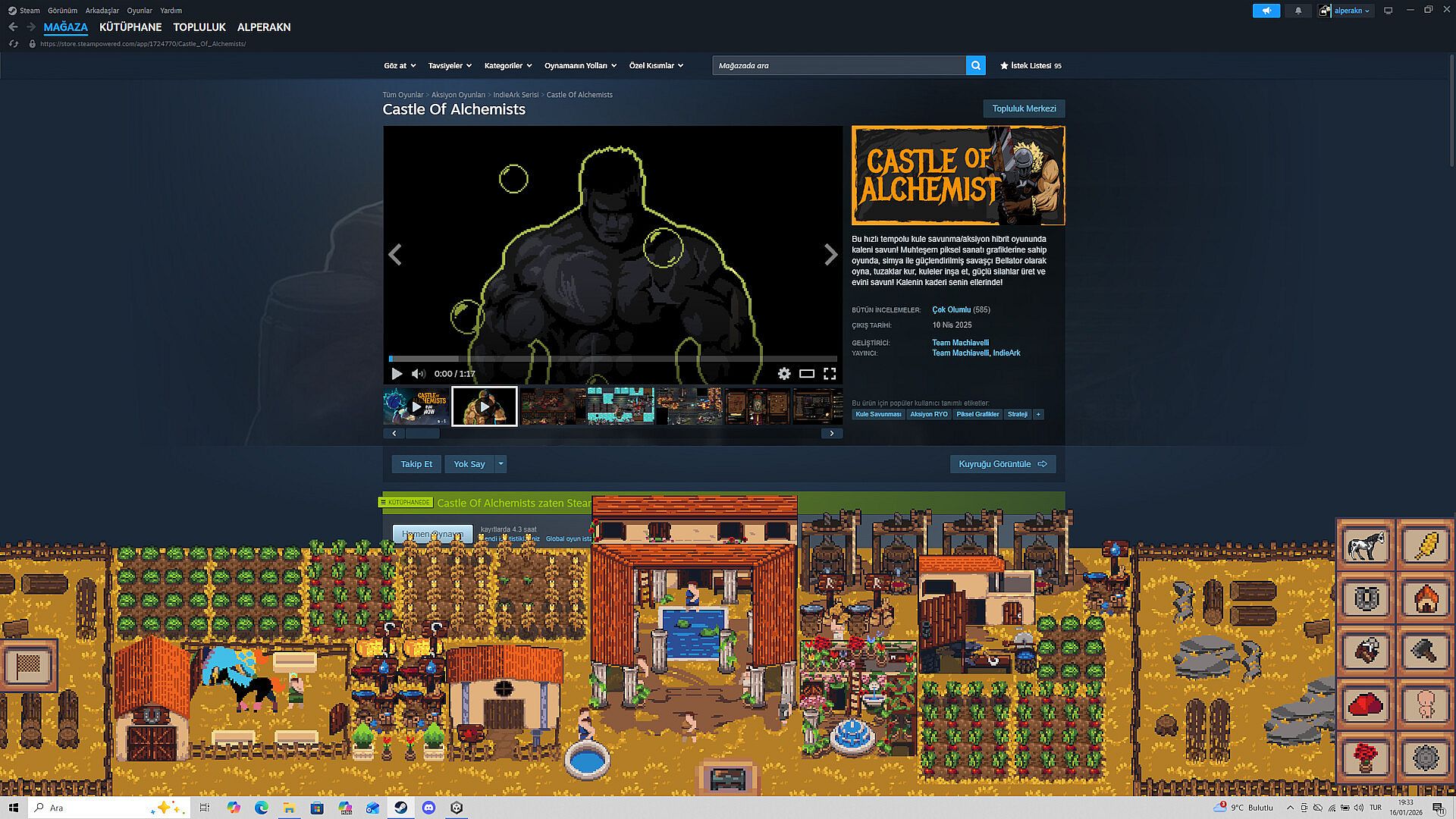Reload the Steam store page
The width and height of the screenshot is (1456, 819).
tap(13, 44)
